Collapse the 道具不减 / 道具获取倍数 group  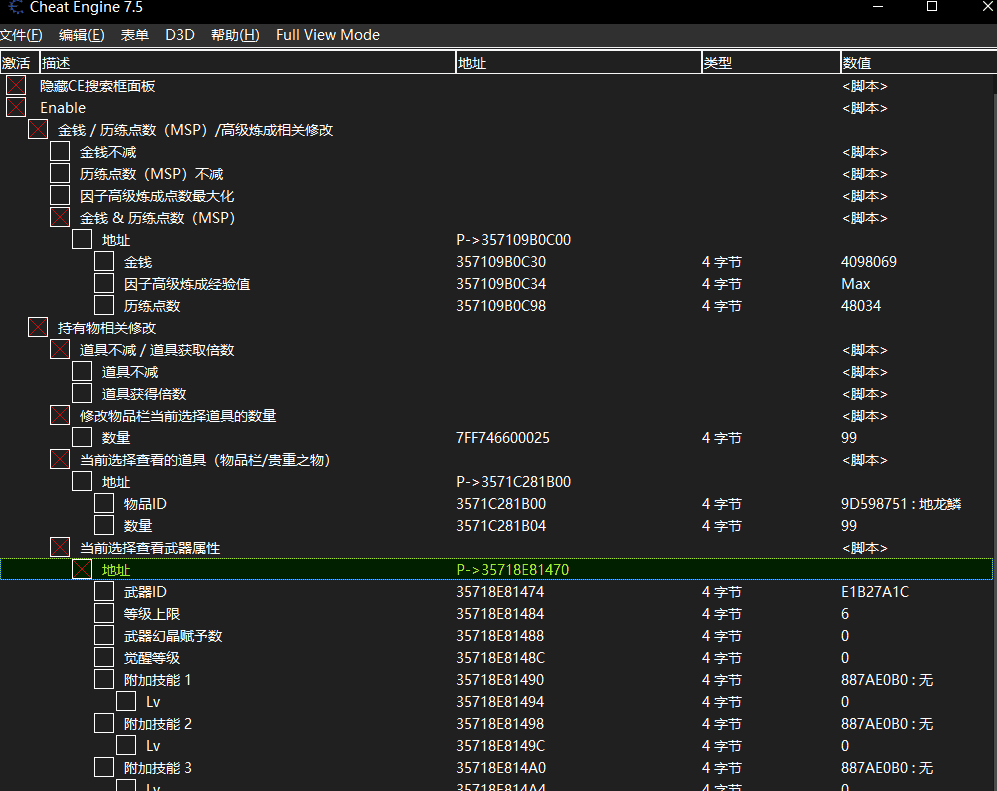tap(60, 350)
